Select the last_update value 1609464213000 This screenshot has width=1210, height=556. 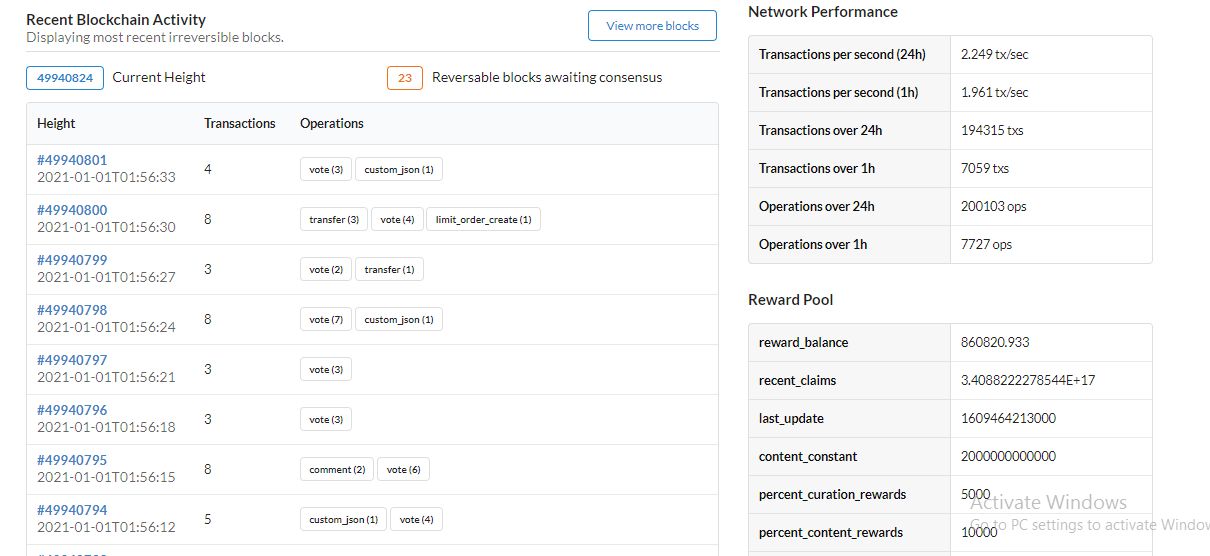tap(1008, 418)
